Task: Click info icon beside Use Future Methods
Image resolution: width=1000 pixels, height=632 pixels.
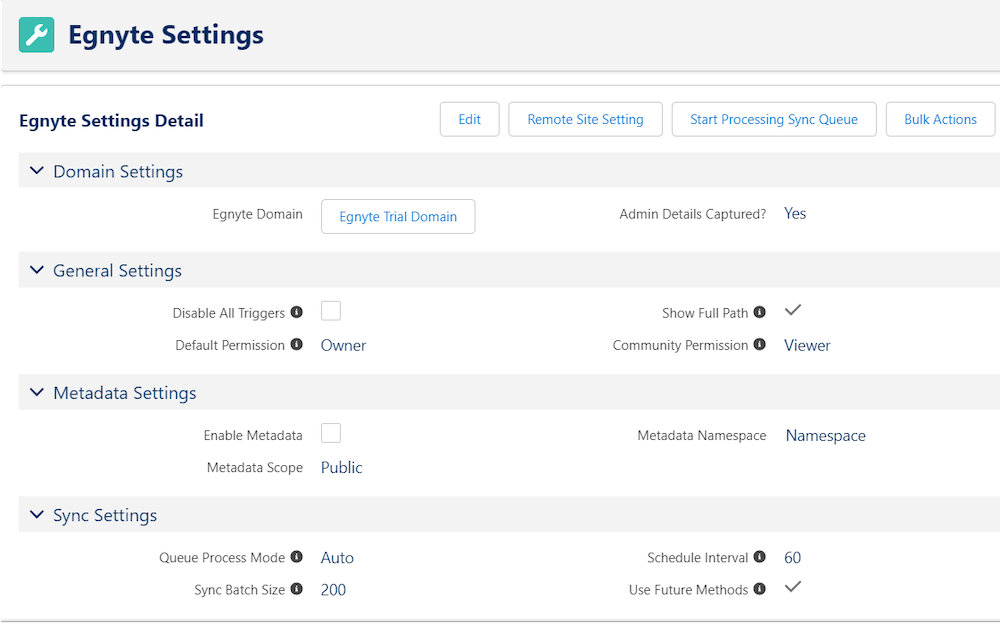Action: pyautogui.click(x=760, y=589)
